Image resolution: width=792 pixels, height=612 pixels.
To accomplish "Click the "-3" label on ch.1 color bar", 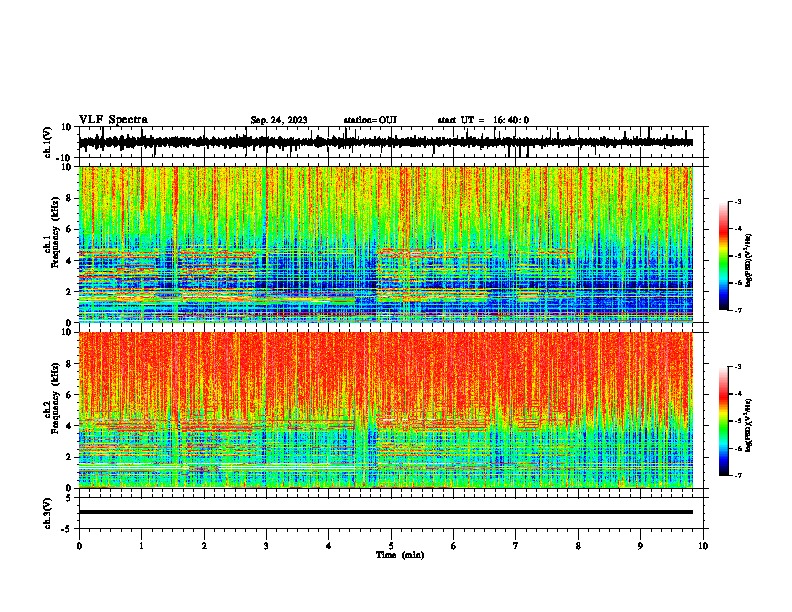I will (737, 201).
